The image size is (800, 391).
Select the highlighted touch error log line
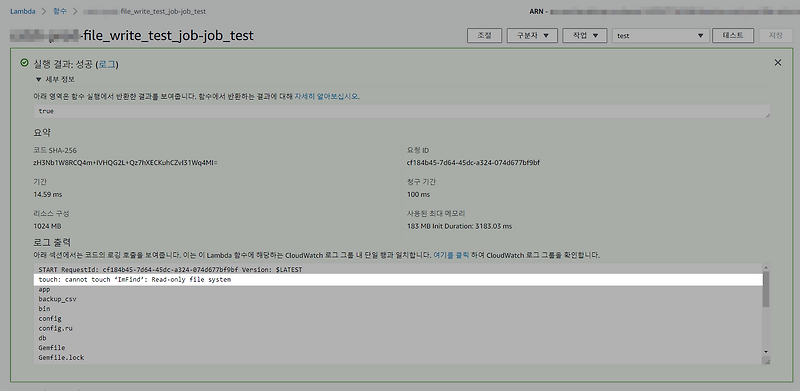coord(398,280)
